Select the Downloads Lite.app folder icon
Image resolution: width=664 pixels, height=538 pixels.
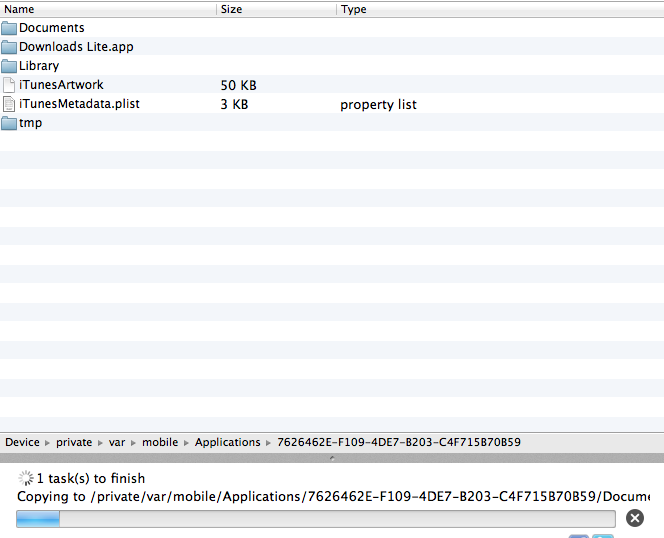click(9, 47)
